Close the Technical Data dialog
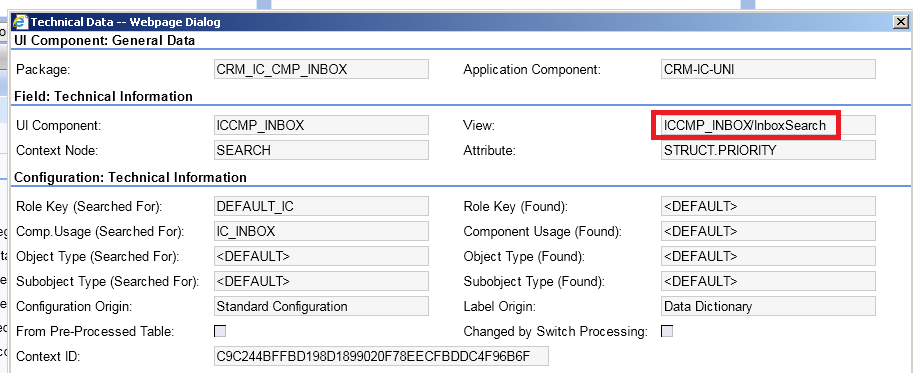Screen dimensions: 913x373 (900, 22)
